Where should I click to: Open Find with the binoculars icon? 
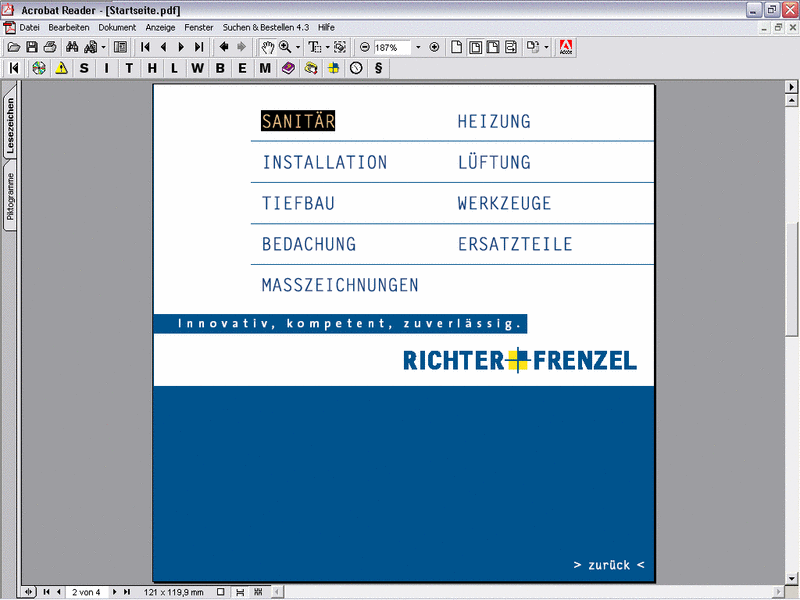click(72, 47)
